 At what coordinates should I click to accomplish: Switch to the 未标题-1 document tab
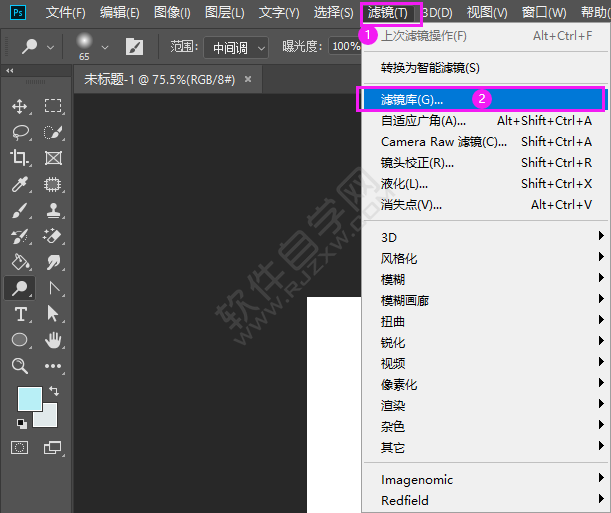pos(160,79)
